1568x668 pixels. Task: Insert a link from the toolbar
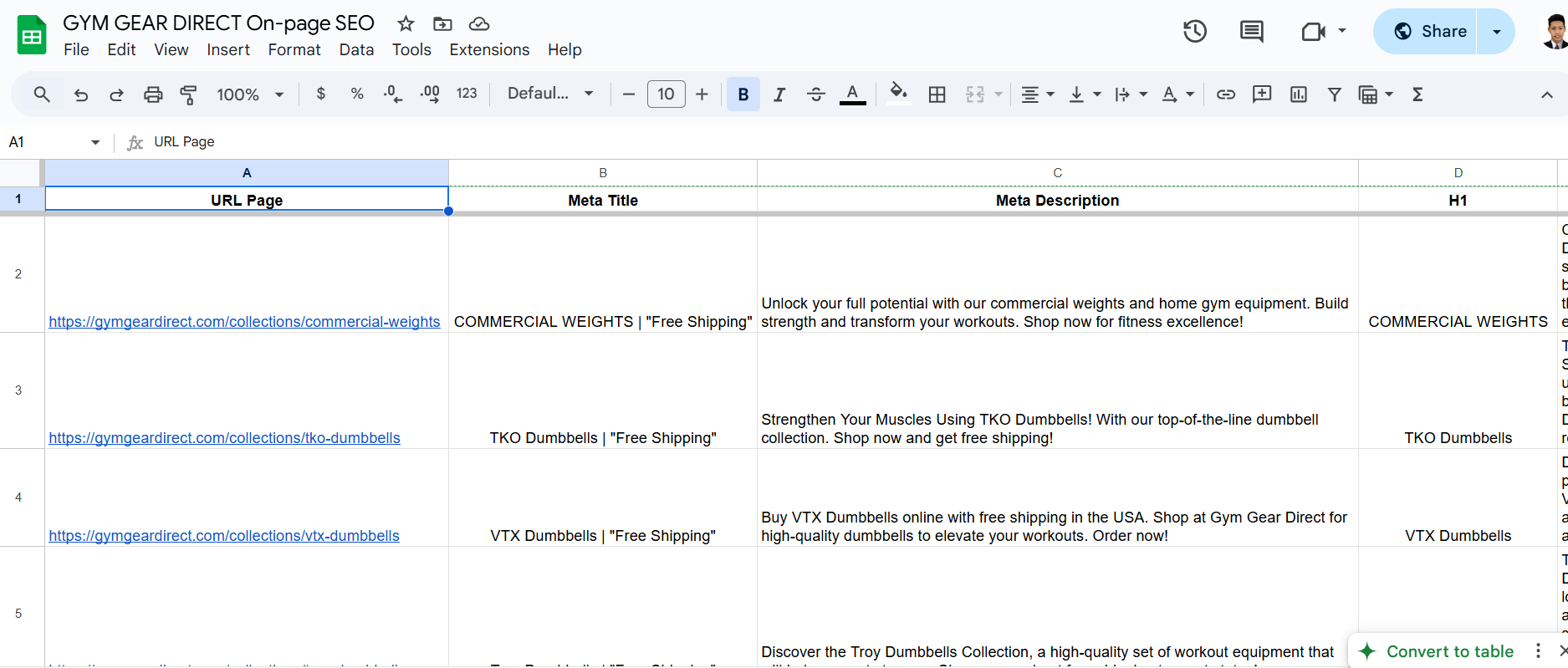(x=1226, y=94)
